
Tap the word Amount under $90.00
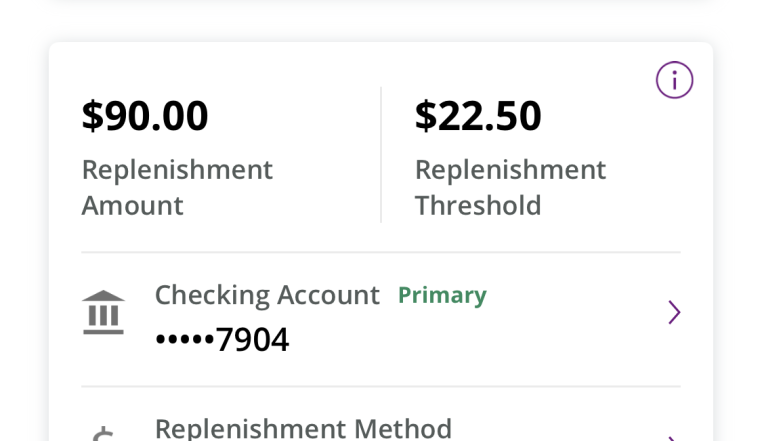(132, 205)
